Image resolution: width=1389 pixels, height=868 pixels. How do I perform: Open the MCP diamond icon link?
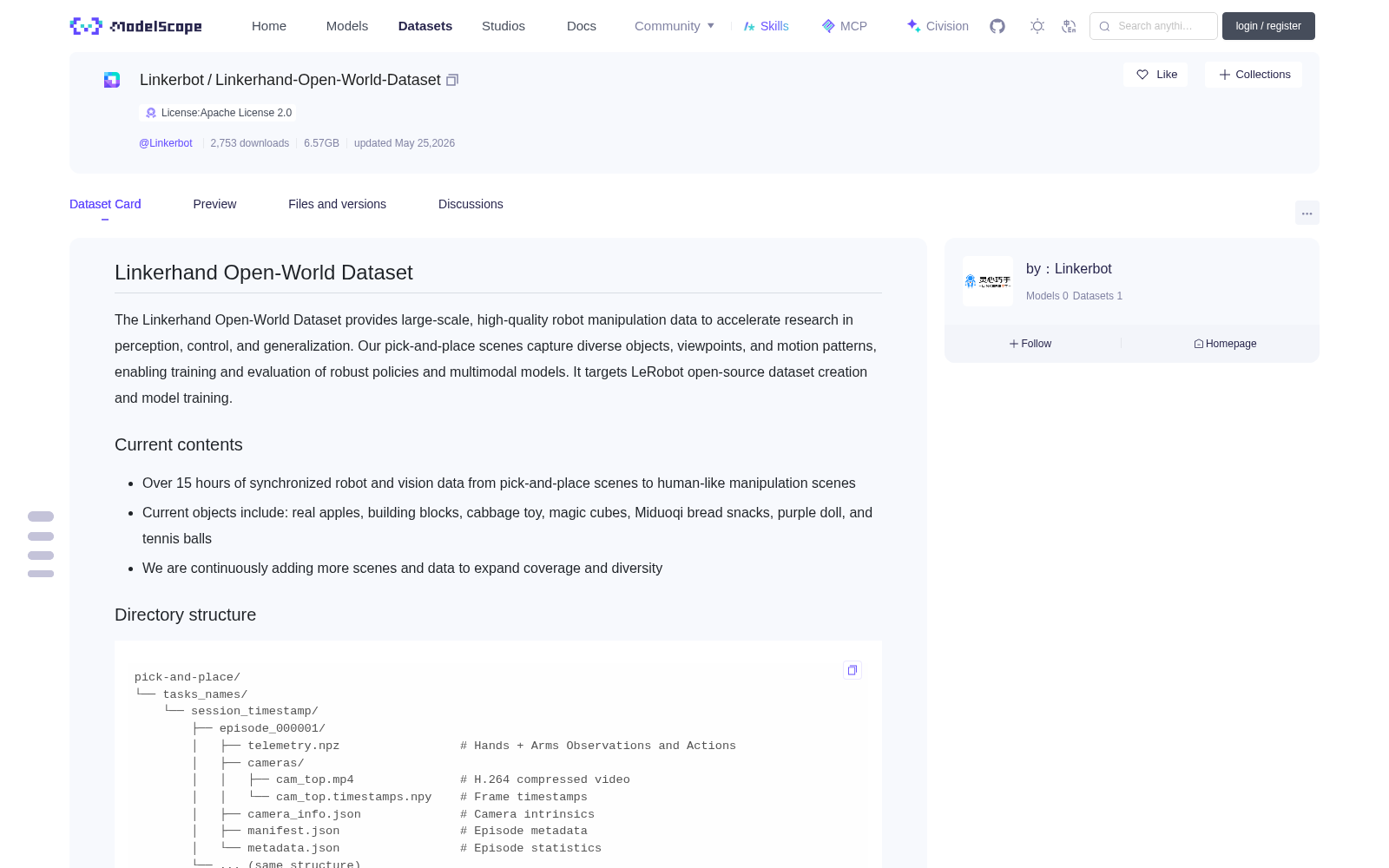[844, 26]
